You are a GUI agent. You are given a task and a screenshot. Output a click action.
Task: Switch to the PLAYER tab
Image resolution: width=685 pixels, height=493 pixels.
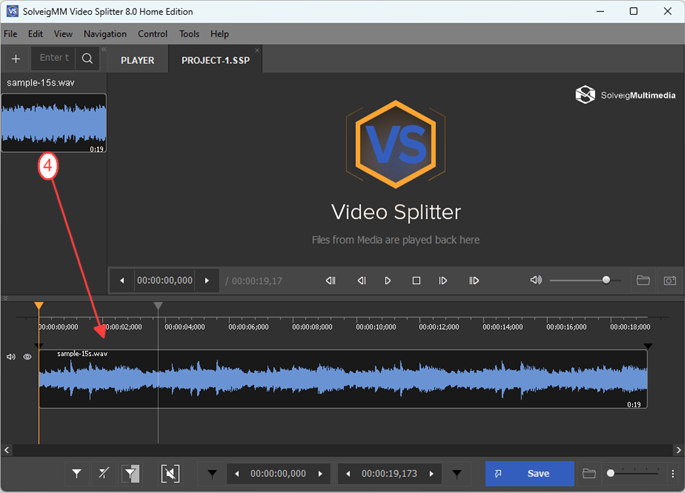click(137, 60)
